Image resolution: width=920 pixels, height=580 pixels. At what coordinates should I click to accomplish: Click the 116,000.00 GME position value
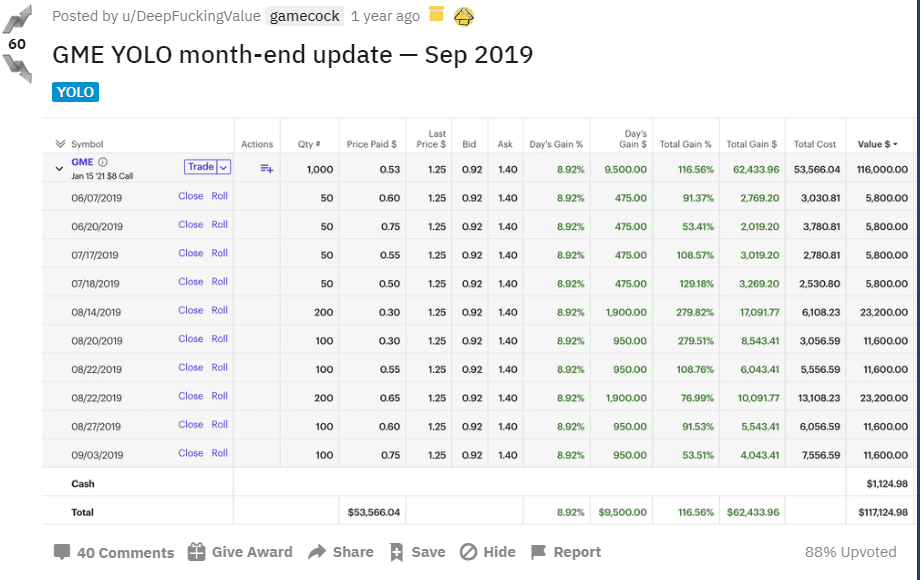[x=882, y=169]
